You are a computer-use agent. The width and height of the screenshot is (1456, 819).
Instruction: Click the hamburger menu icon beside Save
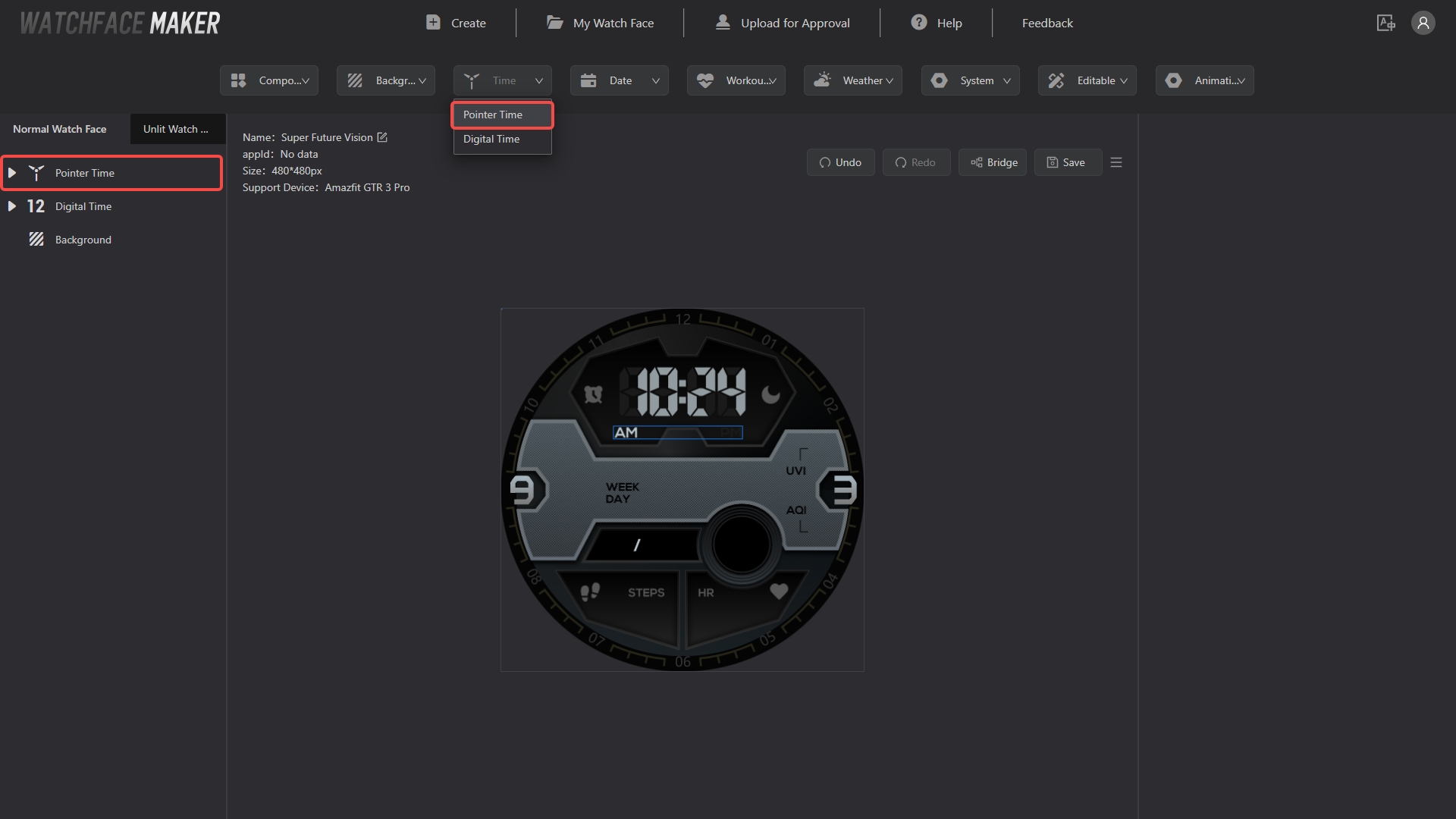[x=1116, y=162]
